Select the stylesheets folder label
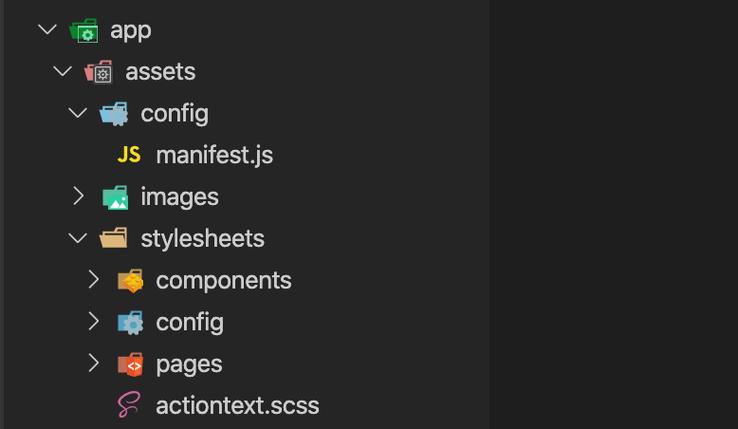The width and height of the screenshot is (738, 429). (202, 238)
